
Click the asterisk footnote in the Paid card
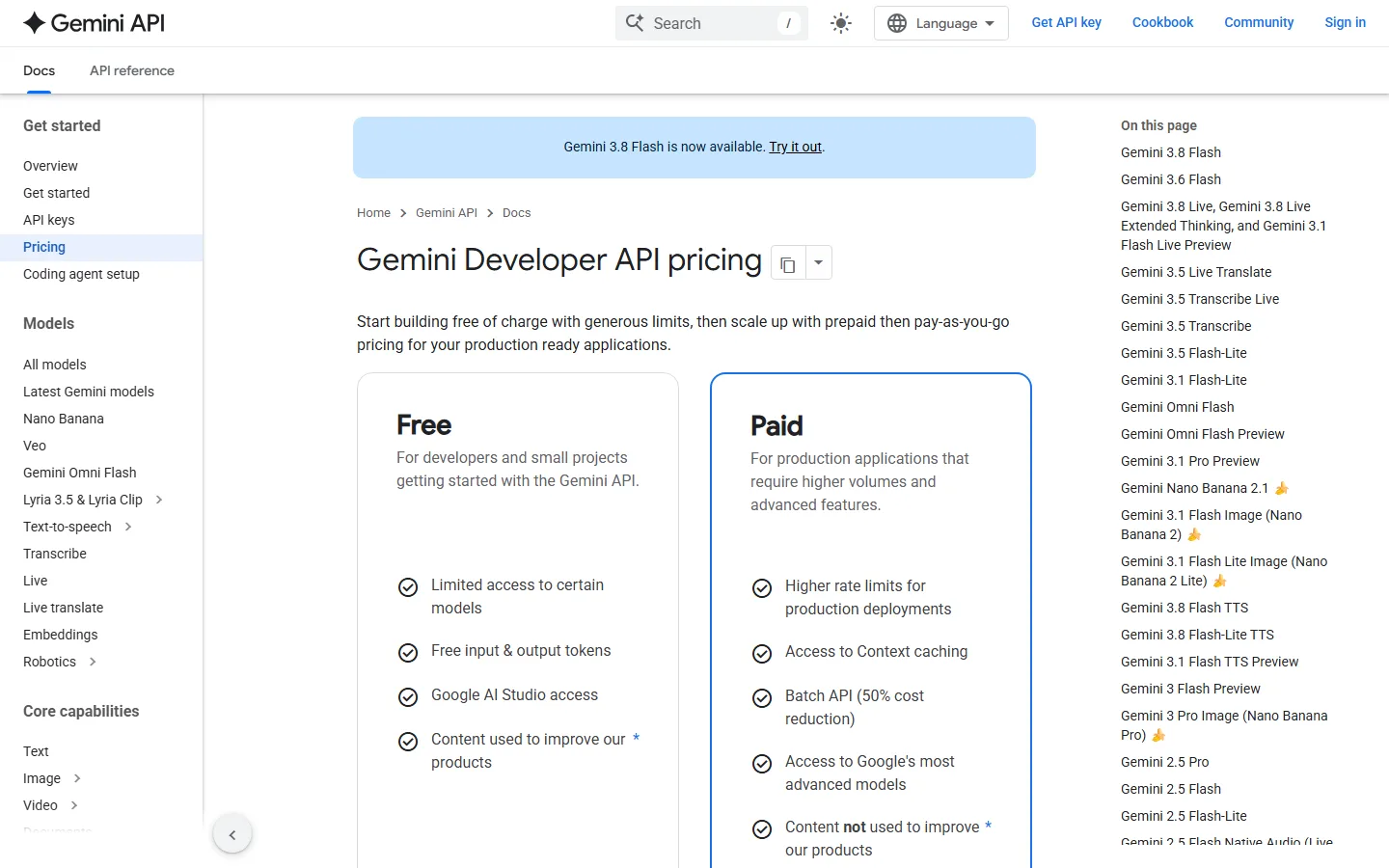(988, 827)
